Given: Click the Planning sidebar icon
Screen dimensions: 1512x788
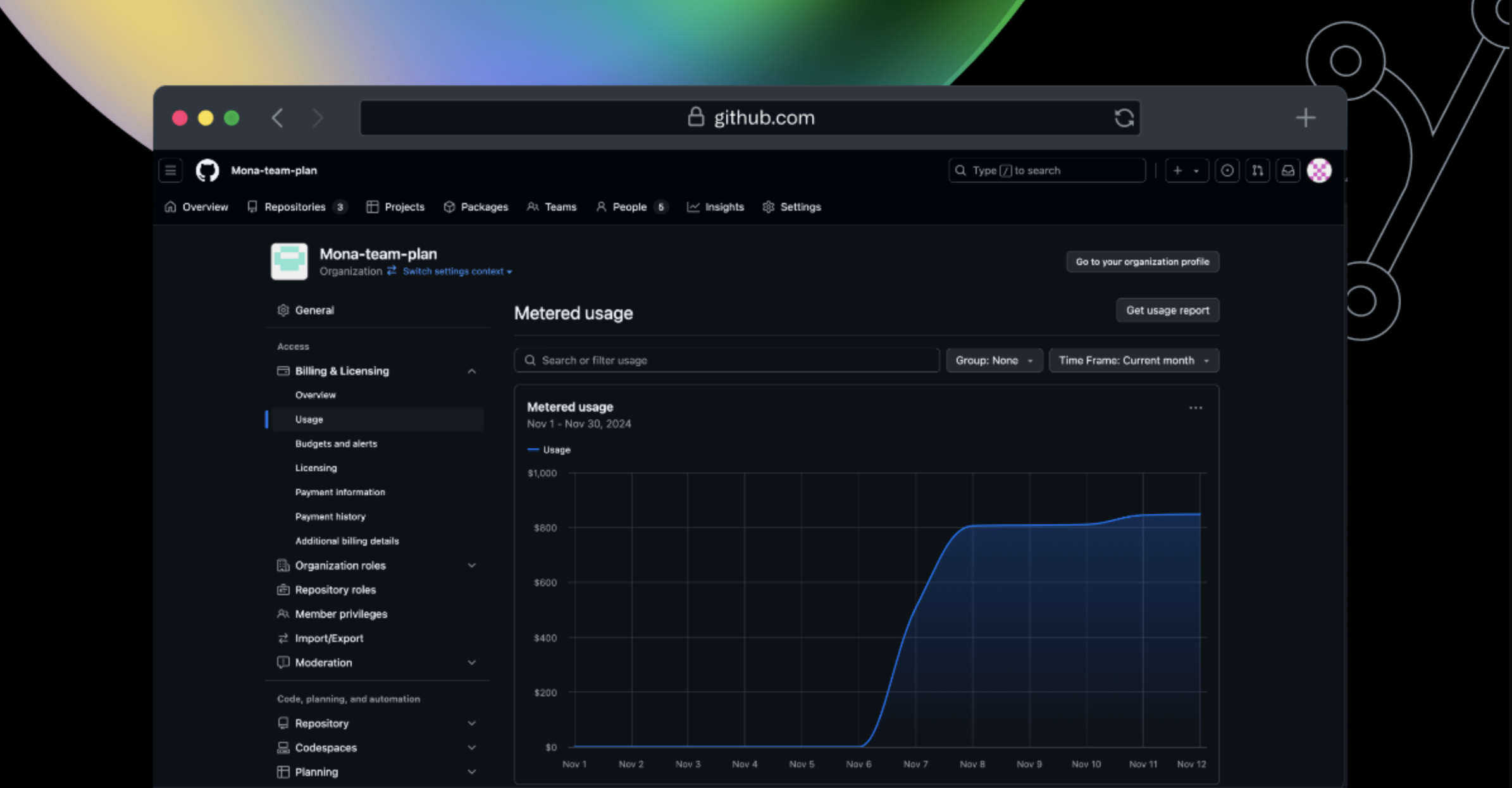Looking at the screenshot, I should pyautogui.click(x=284, y=772).
